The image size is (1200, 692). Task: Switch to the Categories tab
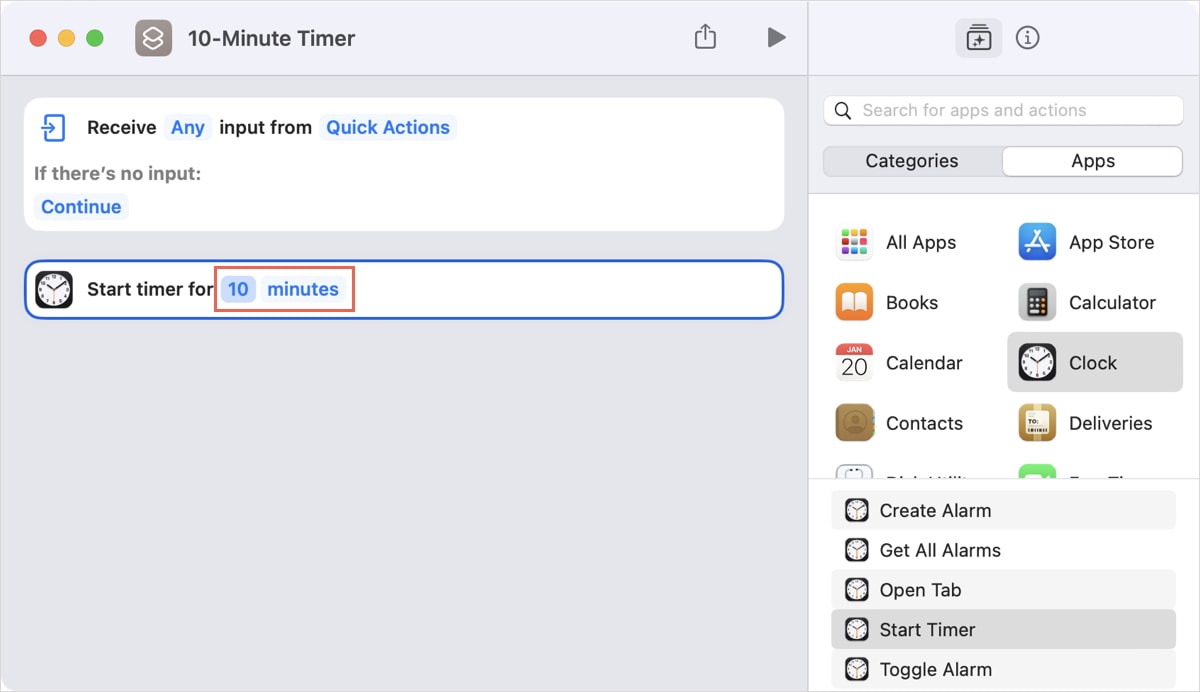[x=913, y=160]
